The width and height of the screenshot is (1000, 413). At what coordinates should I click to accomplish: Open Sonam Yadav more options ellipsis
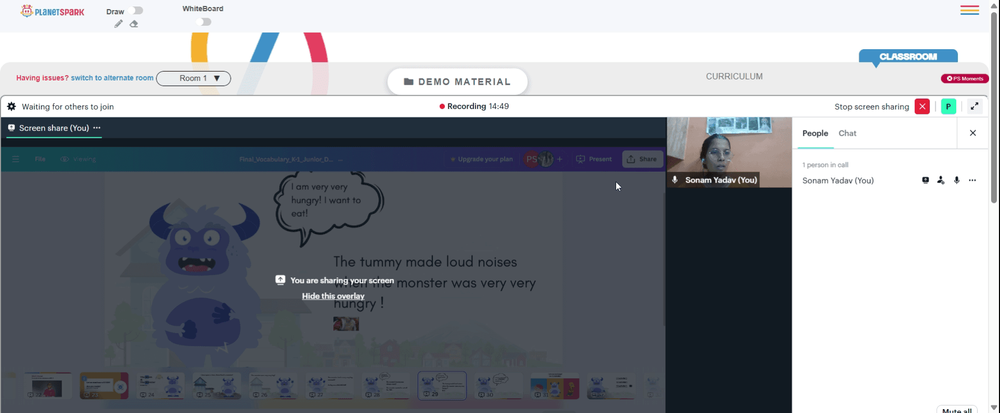click(x=972, y=180)
